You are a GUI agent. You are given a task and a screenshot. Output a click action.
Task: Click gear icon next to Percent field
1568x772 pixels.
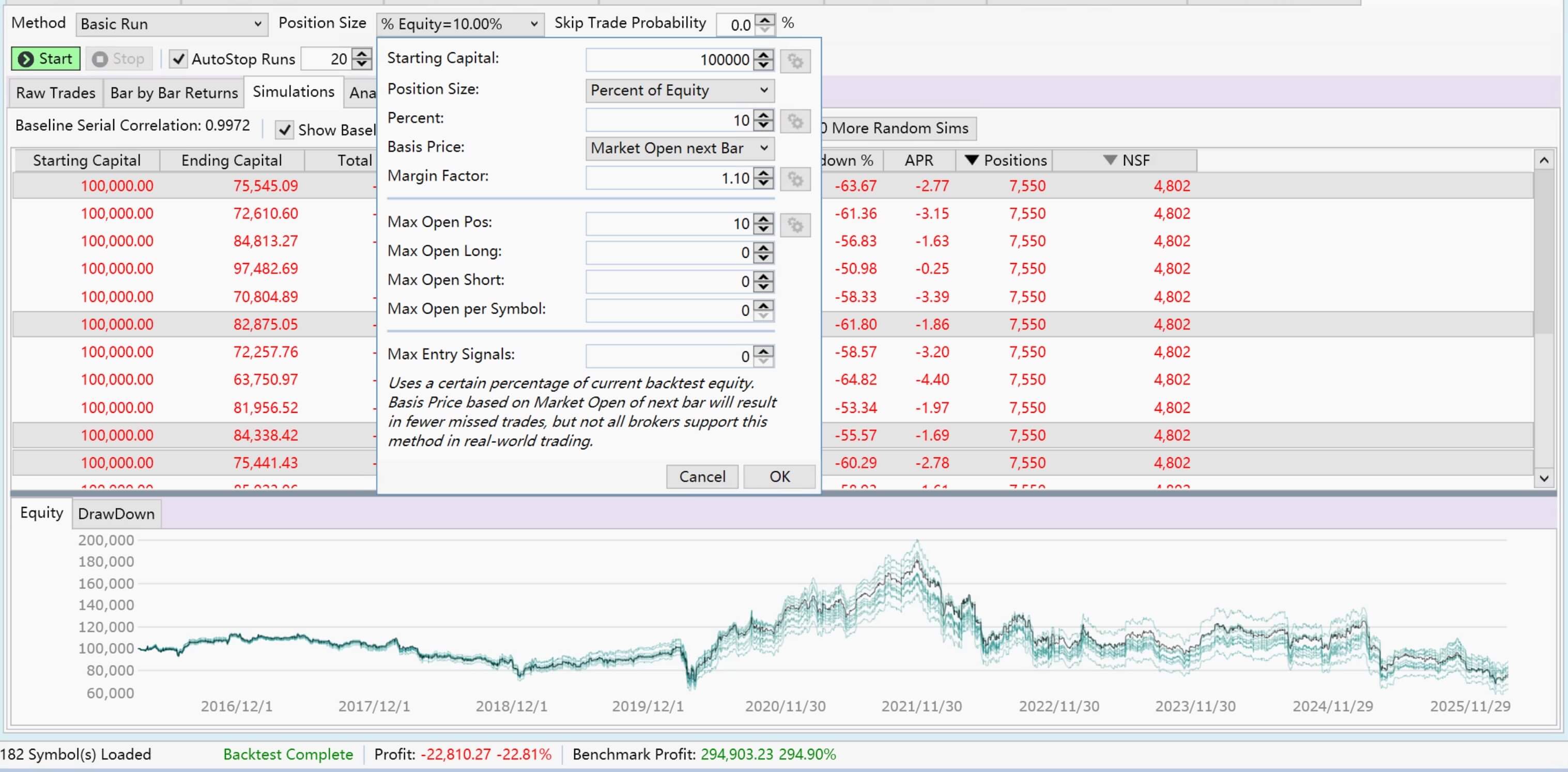pyautogui.click(x=795, y=121)
